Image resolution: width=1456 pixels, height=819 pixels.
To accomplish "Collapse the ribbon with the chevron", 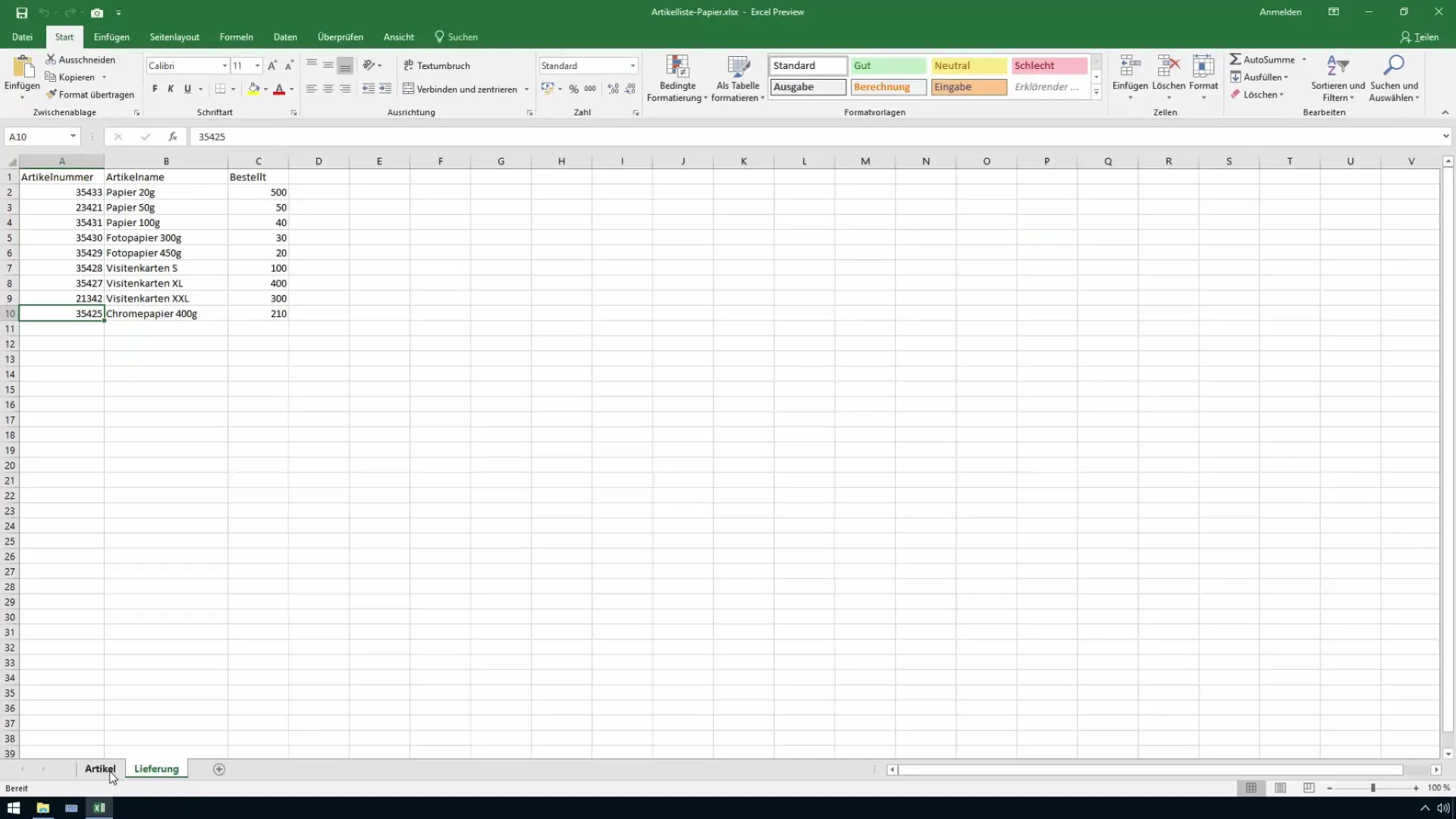I will (1445, 112).
